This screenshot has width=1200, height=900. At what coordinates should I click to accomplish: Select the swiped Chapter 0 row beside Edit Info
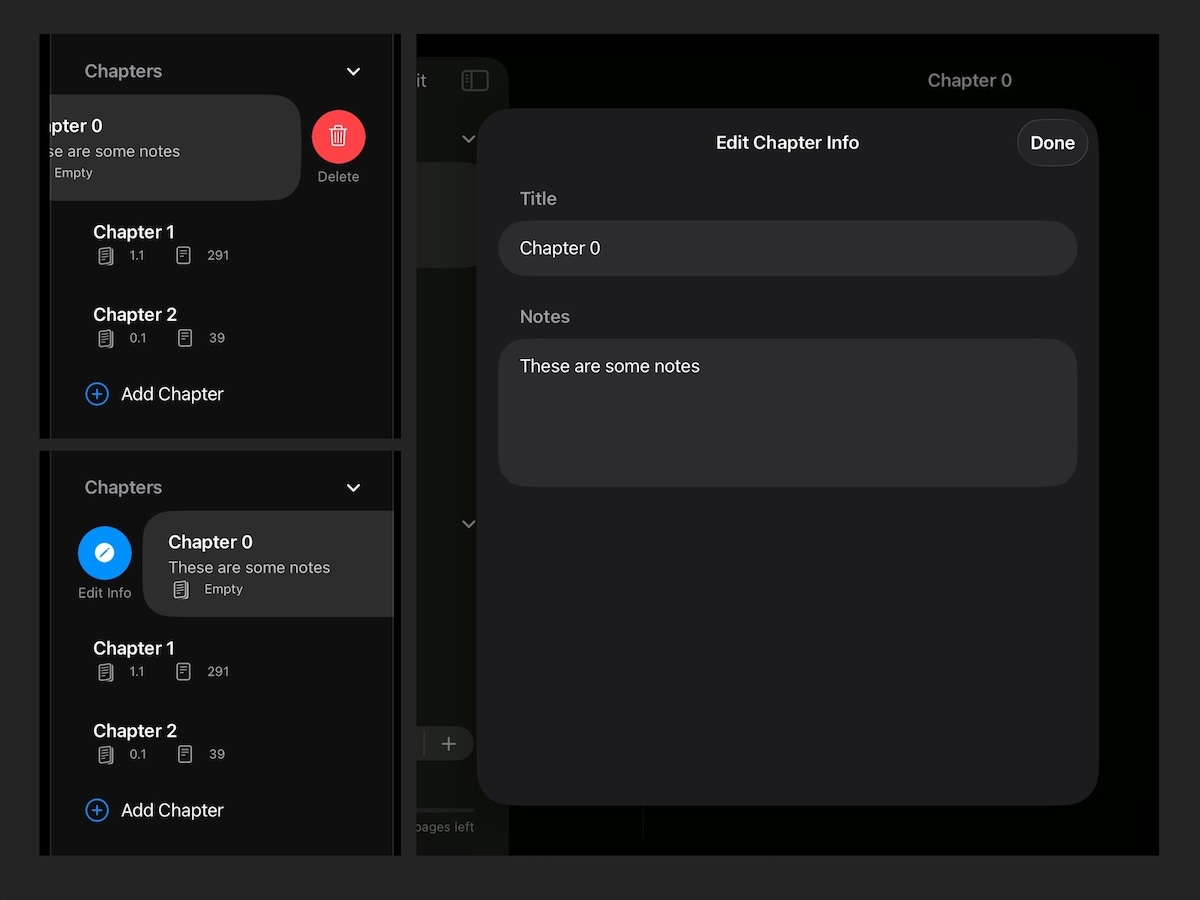pyautogui.click(x=268, y=563)
